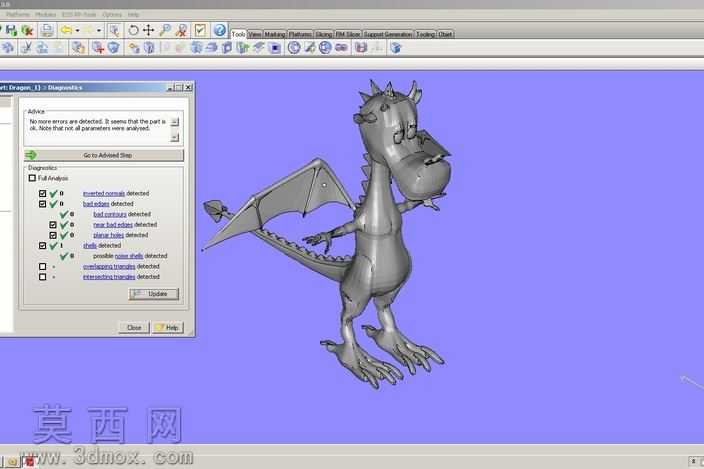
Task: Follow the noise shells link
Action: click(129, 256)
